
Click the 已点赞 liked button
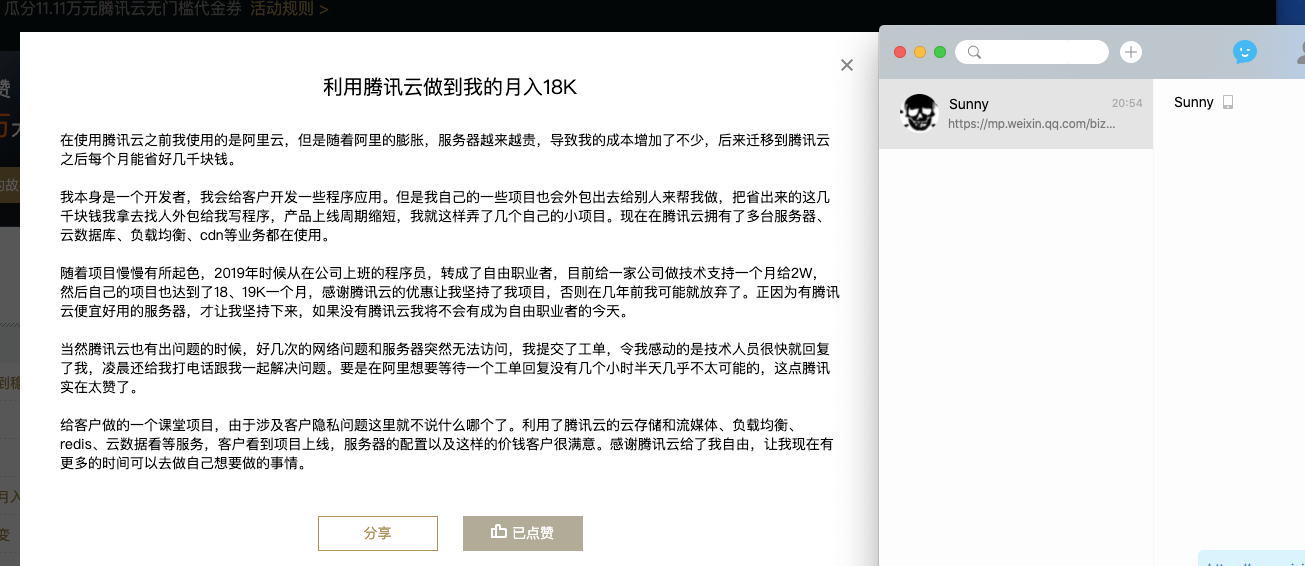pos(523,533)
